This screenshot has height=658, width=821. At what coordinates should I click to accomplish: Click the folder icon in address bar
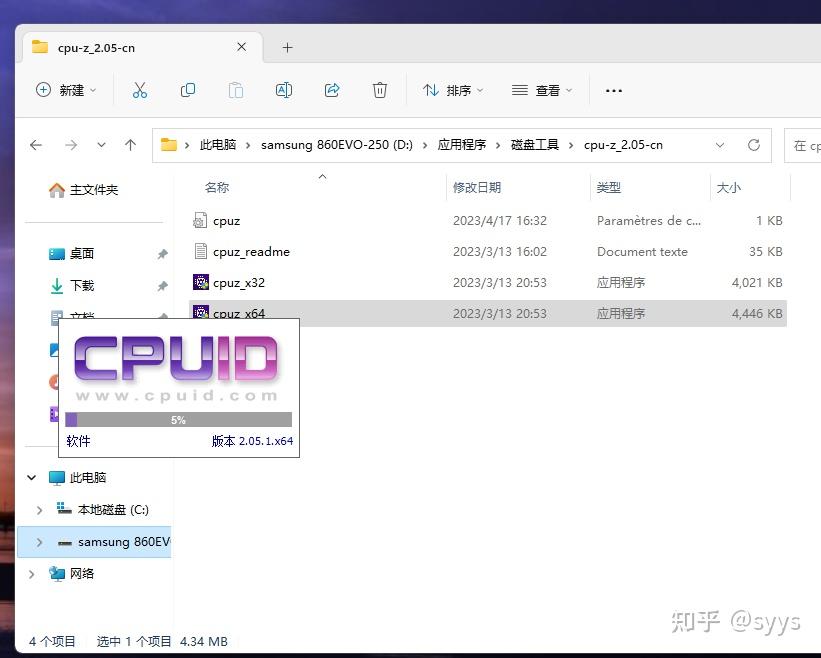[x=169, y=144]
